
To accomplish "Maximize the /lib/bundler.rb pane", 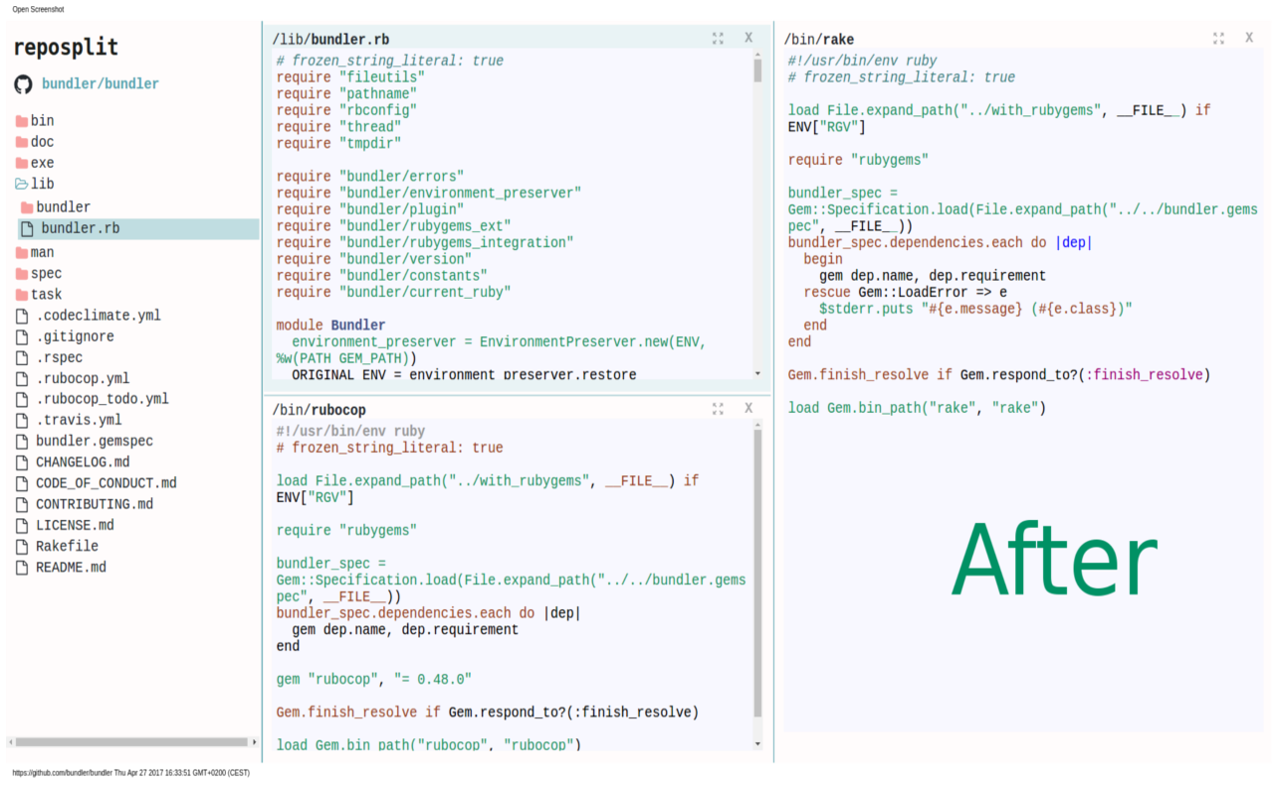I will [x=718, y=38].
